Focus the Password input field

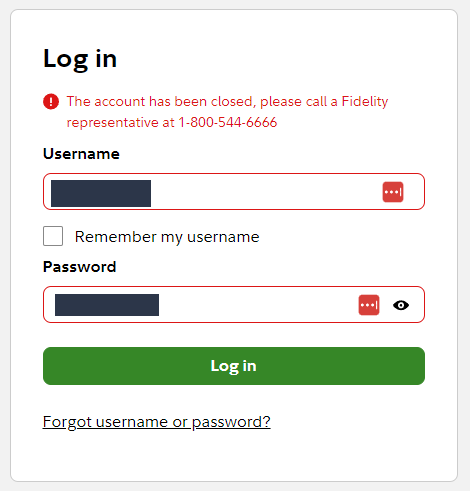[234, 304]
